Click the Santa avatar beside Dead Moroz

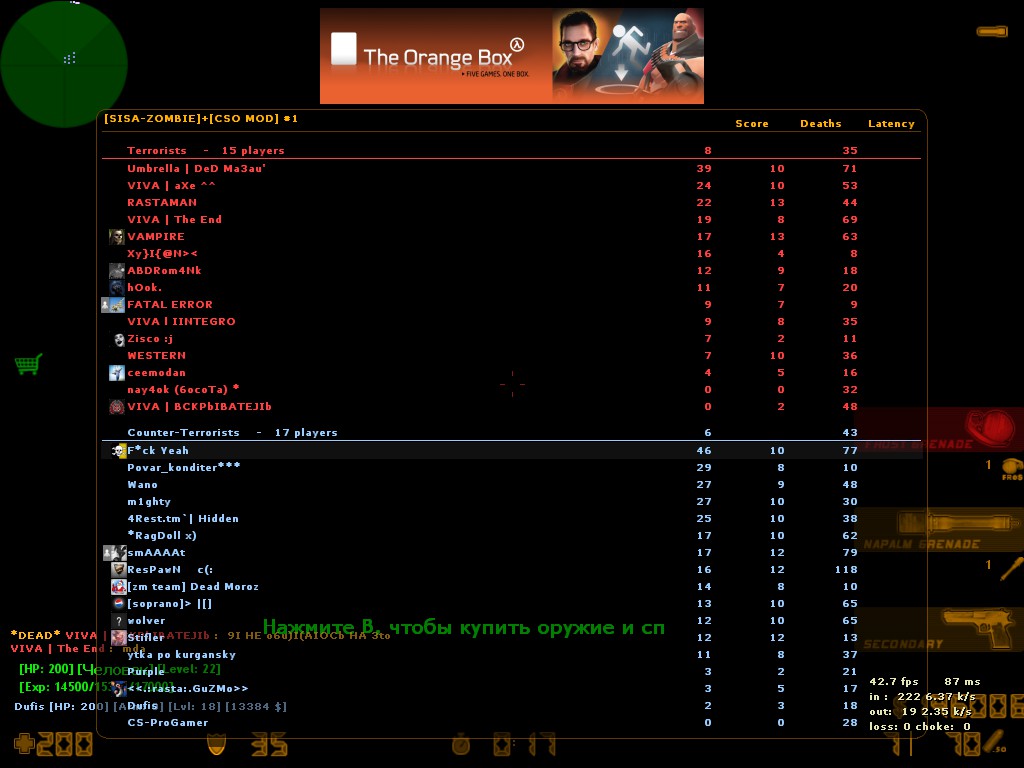pyautogui.click(x=118, y=587)
